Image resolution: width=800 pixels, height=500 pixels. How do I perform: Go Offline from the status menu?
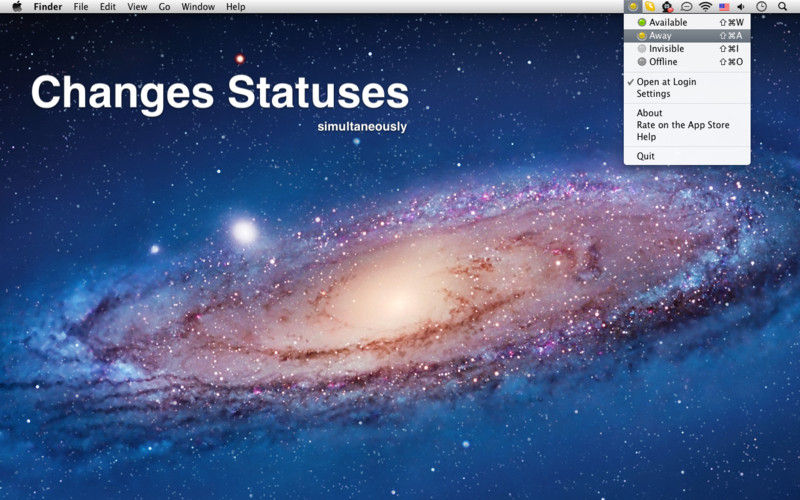pyautogui.click(x=687, y=62)
